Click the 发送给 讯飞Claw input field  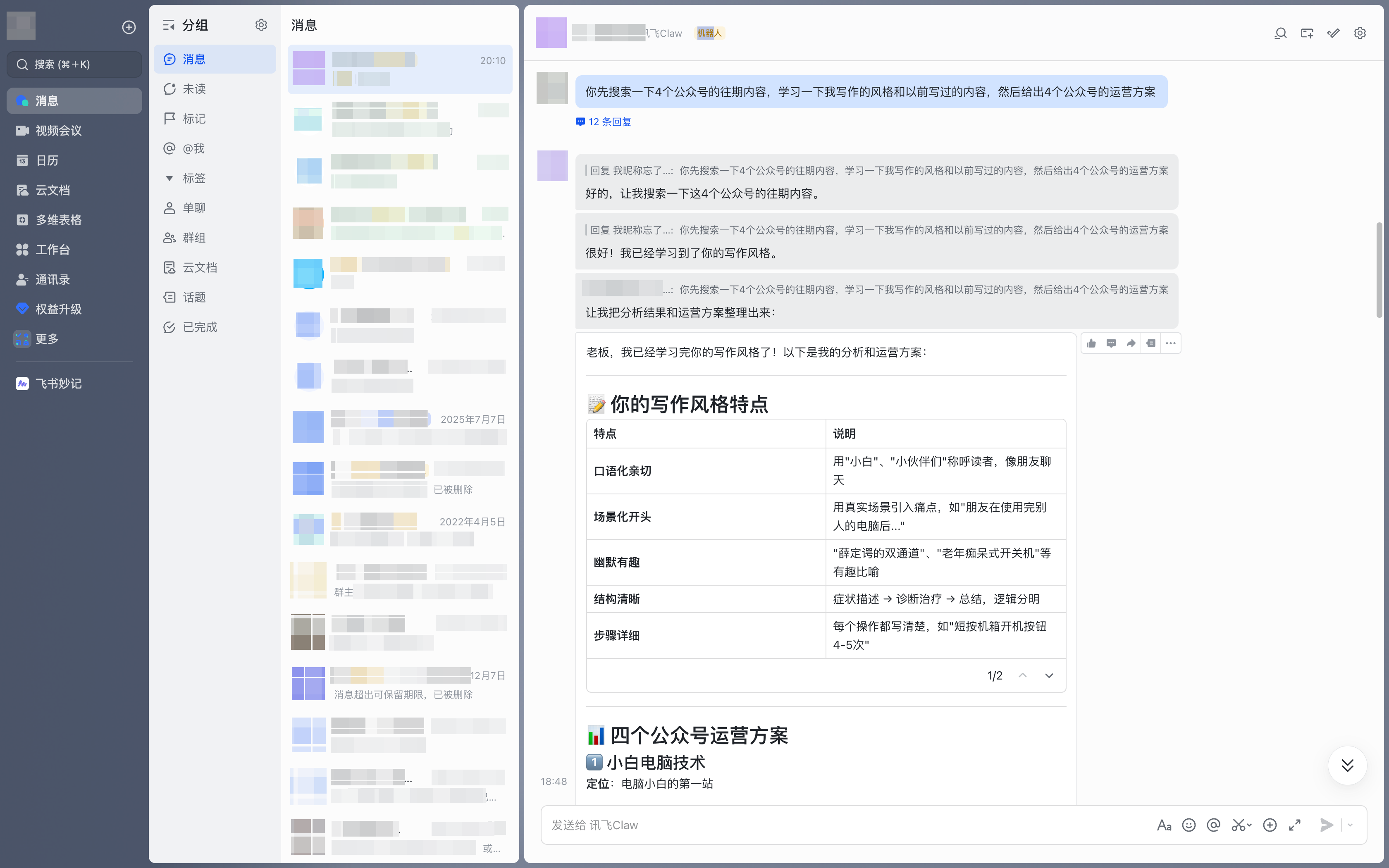tap(832, 825)
